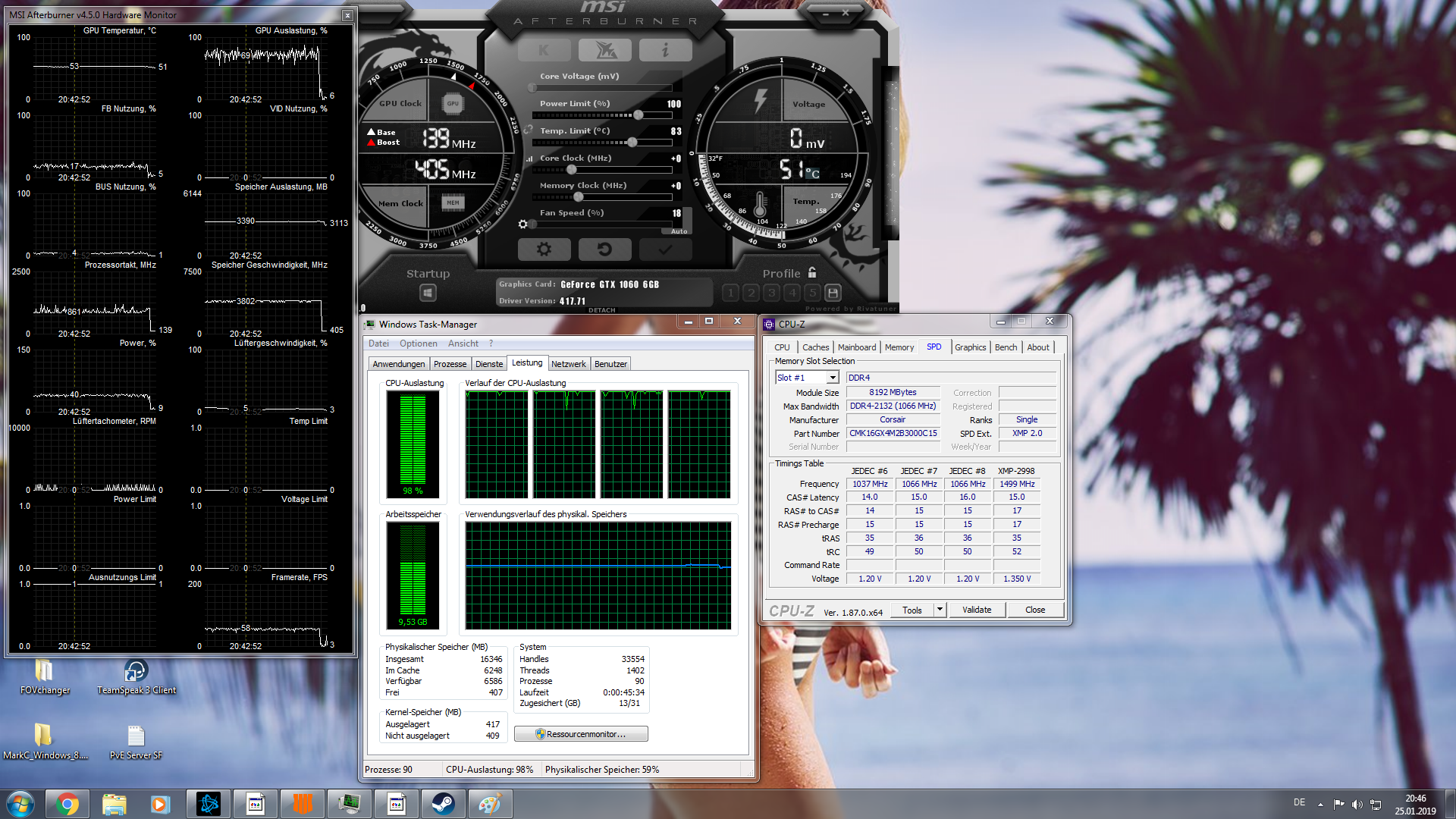Click the Ressourcenmonitor button
Viewport: 1456px width, 819px height.
(581, 734)
